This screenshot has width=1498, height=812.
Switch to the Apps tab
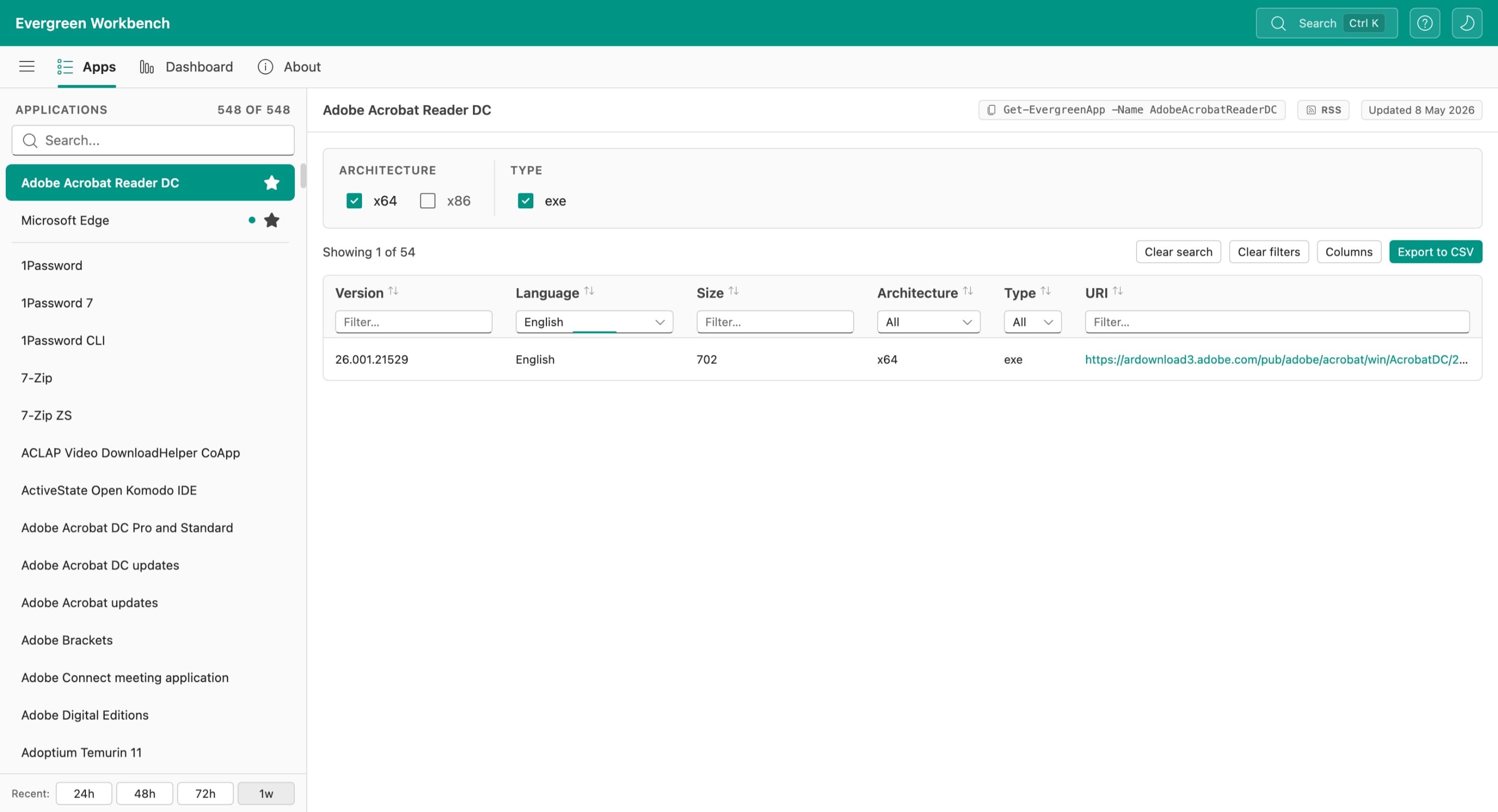[x=86, y=67]
